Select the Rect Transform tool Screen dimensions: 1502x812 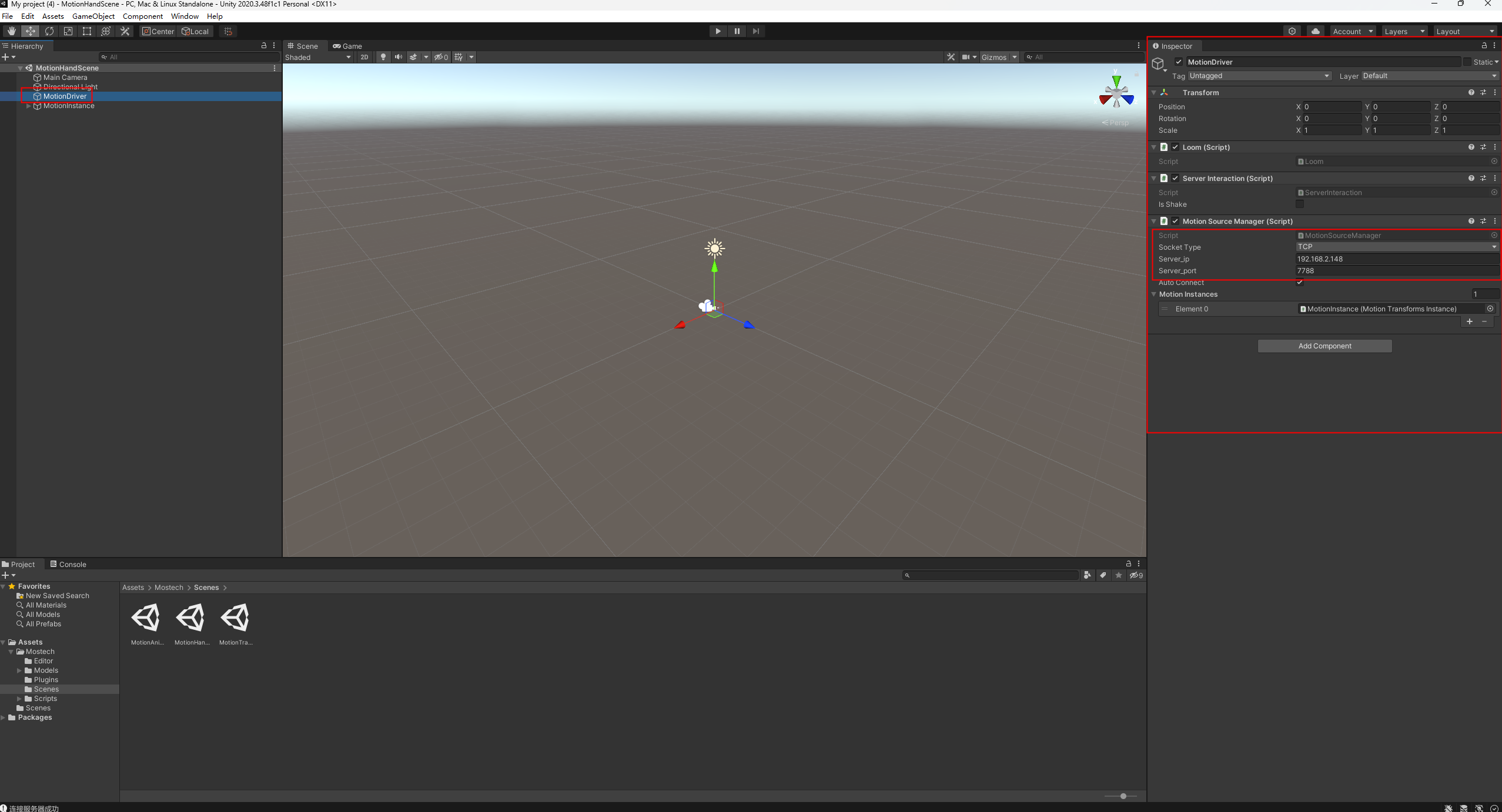tap(87, 31)
